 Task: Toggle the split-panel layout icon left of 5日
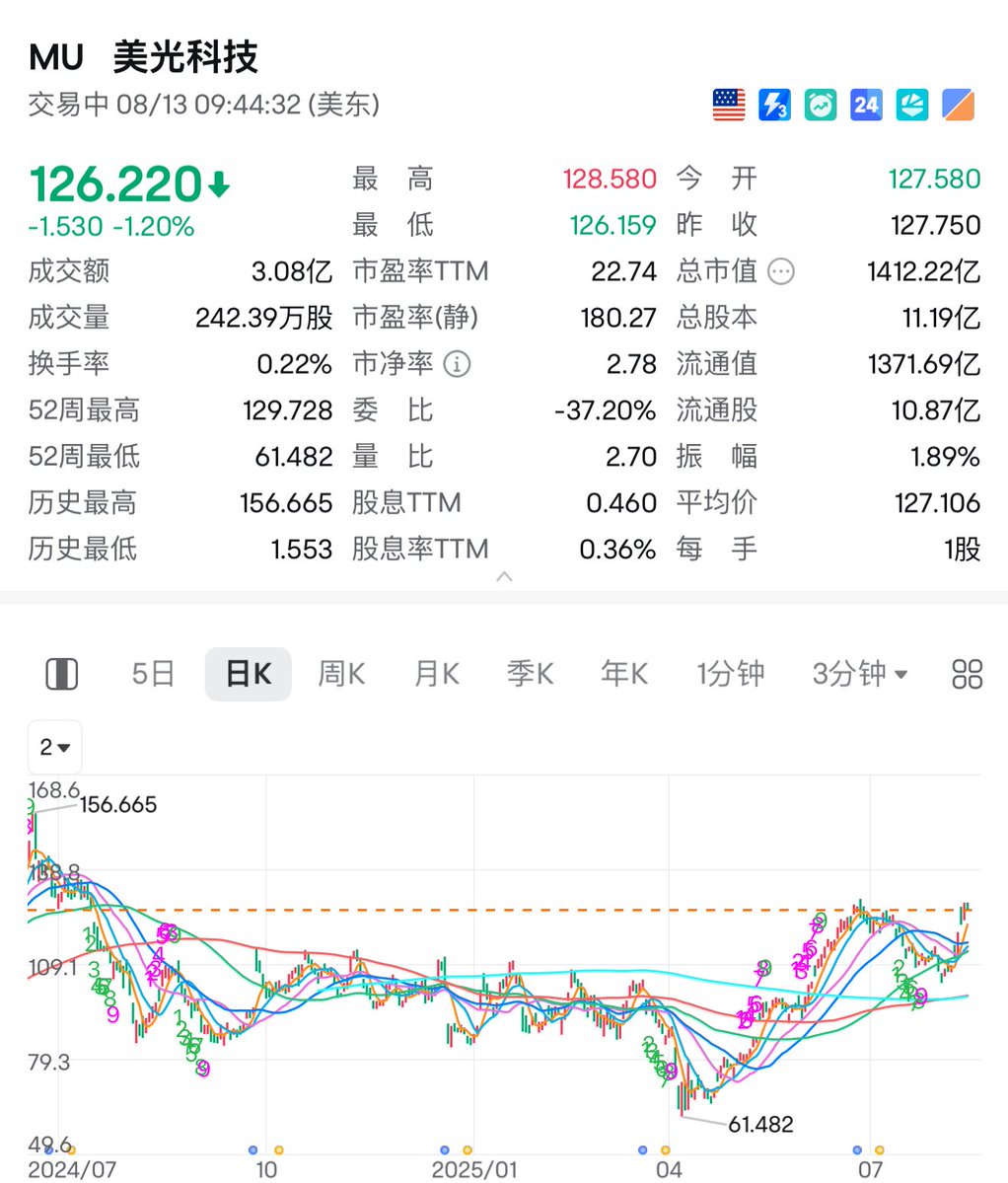click(62, 674)
